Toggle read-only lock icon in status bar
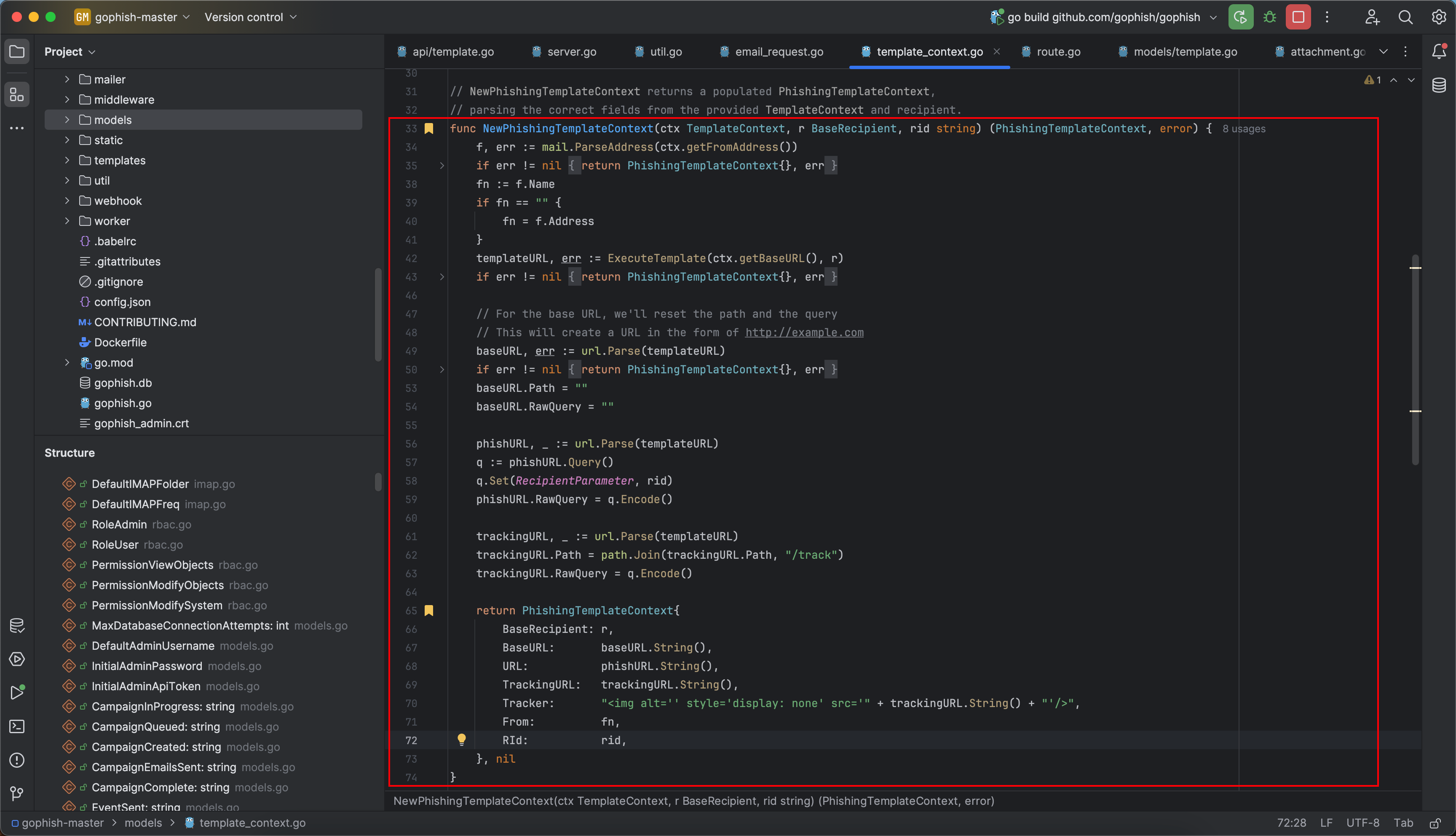Viewport: 1456px width, 836px height. [1435, 823]
